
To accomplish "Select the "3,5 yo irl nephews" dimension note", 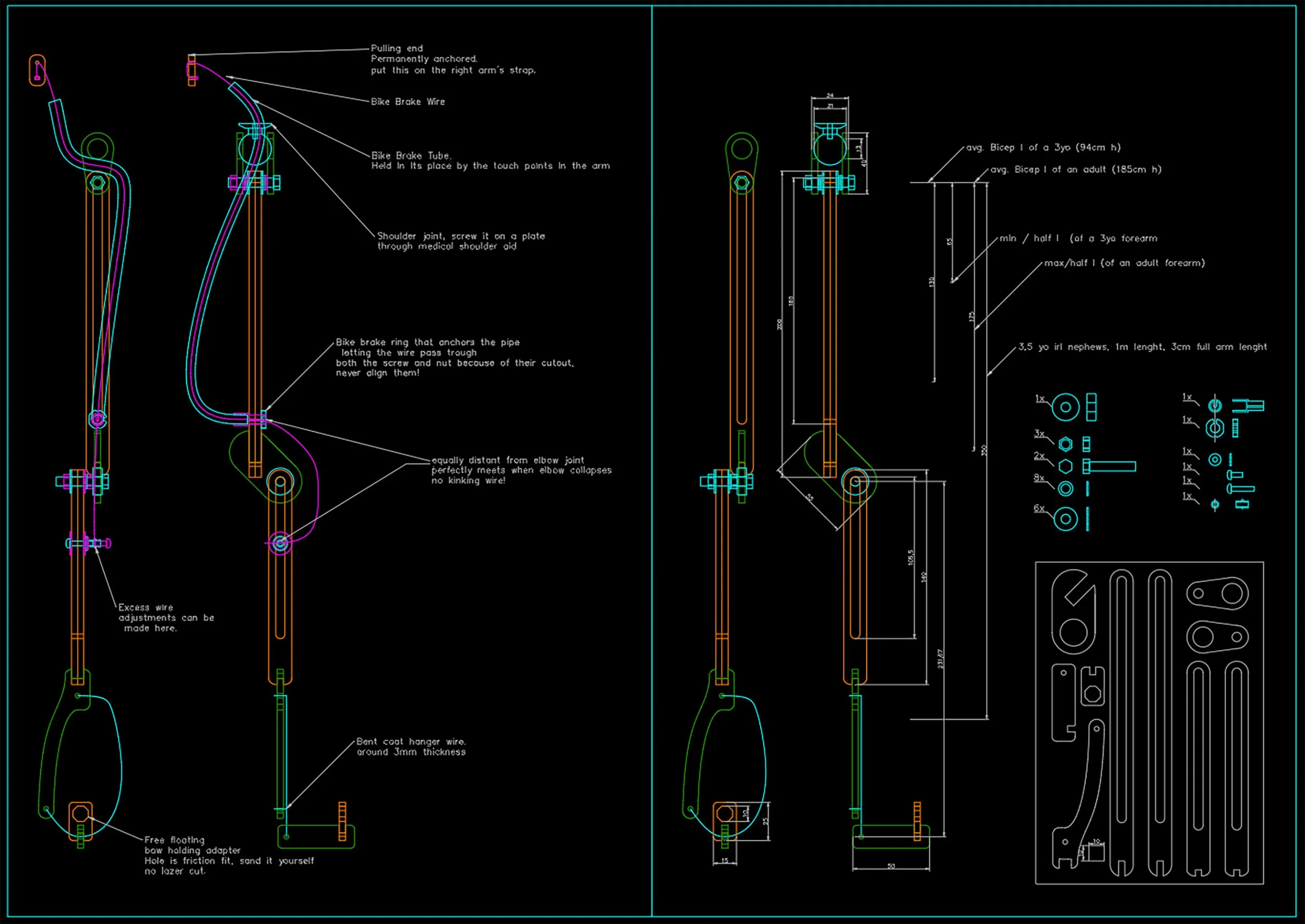I will pyautogui.click(x=1142, y=347).
